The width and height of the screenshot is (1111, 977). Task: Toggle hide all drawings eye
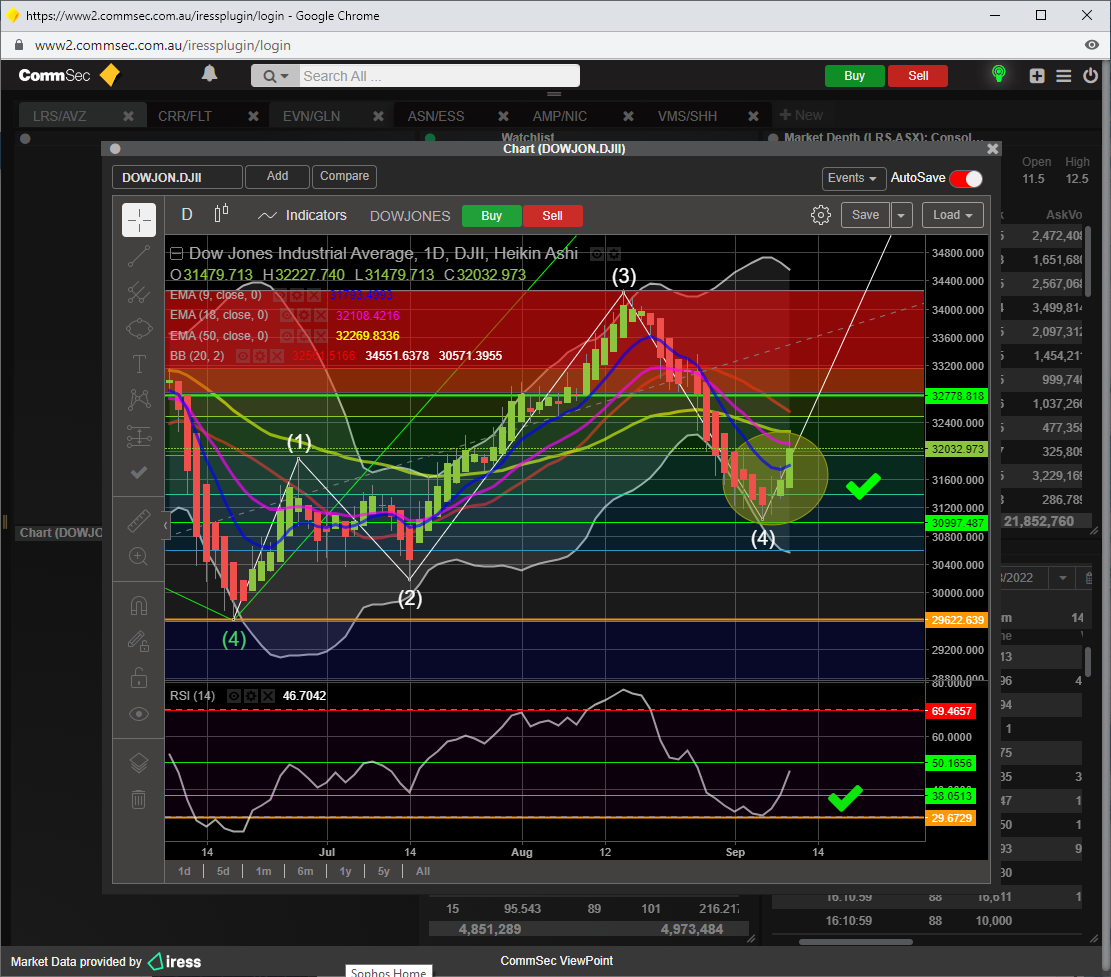click(139, 714)
